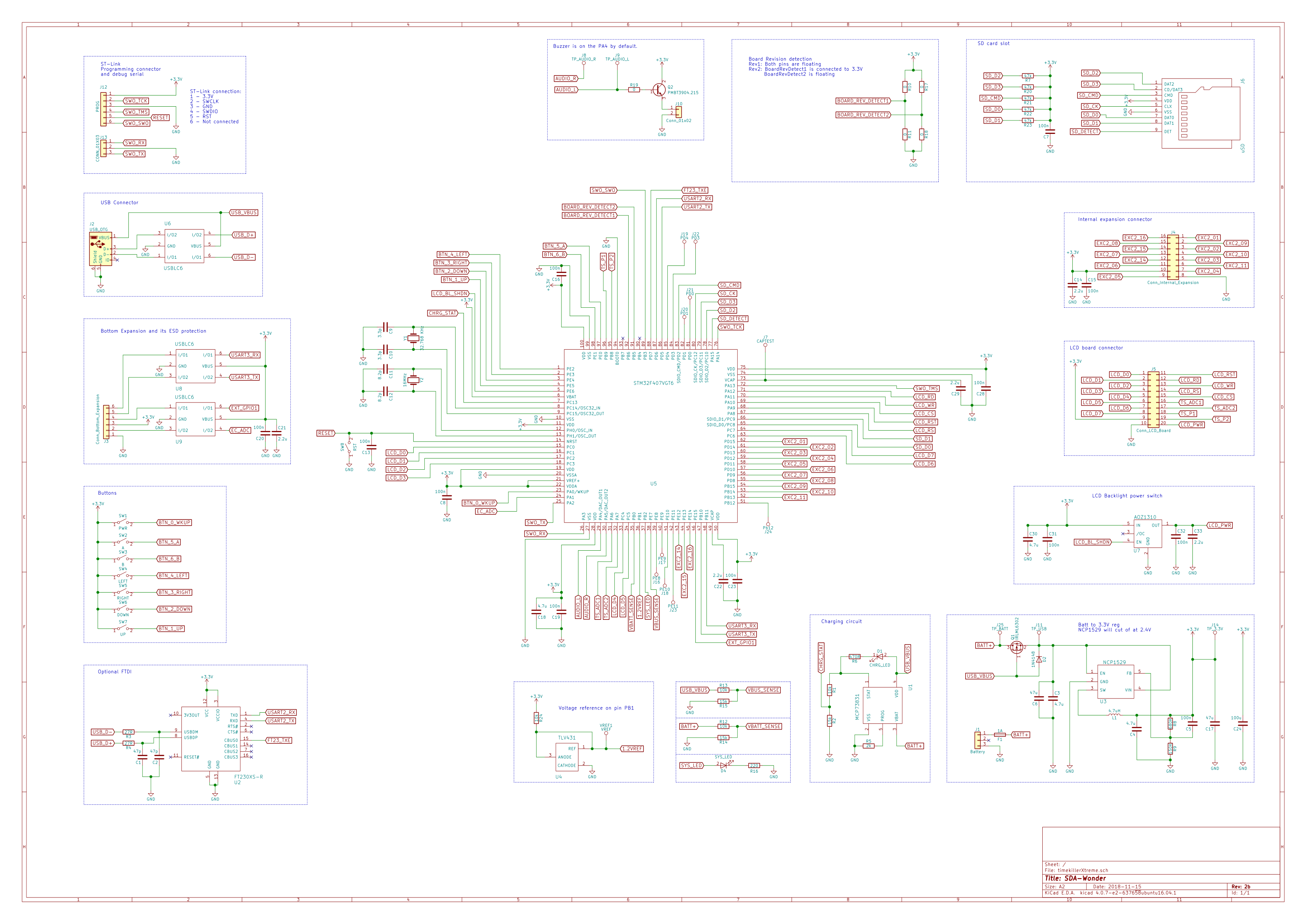Click the 'SD card slot' heading
Screen dimensions: 1307x924
coord(993,43)
